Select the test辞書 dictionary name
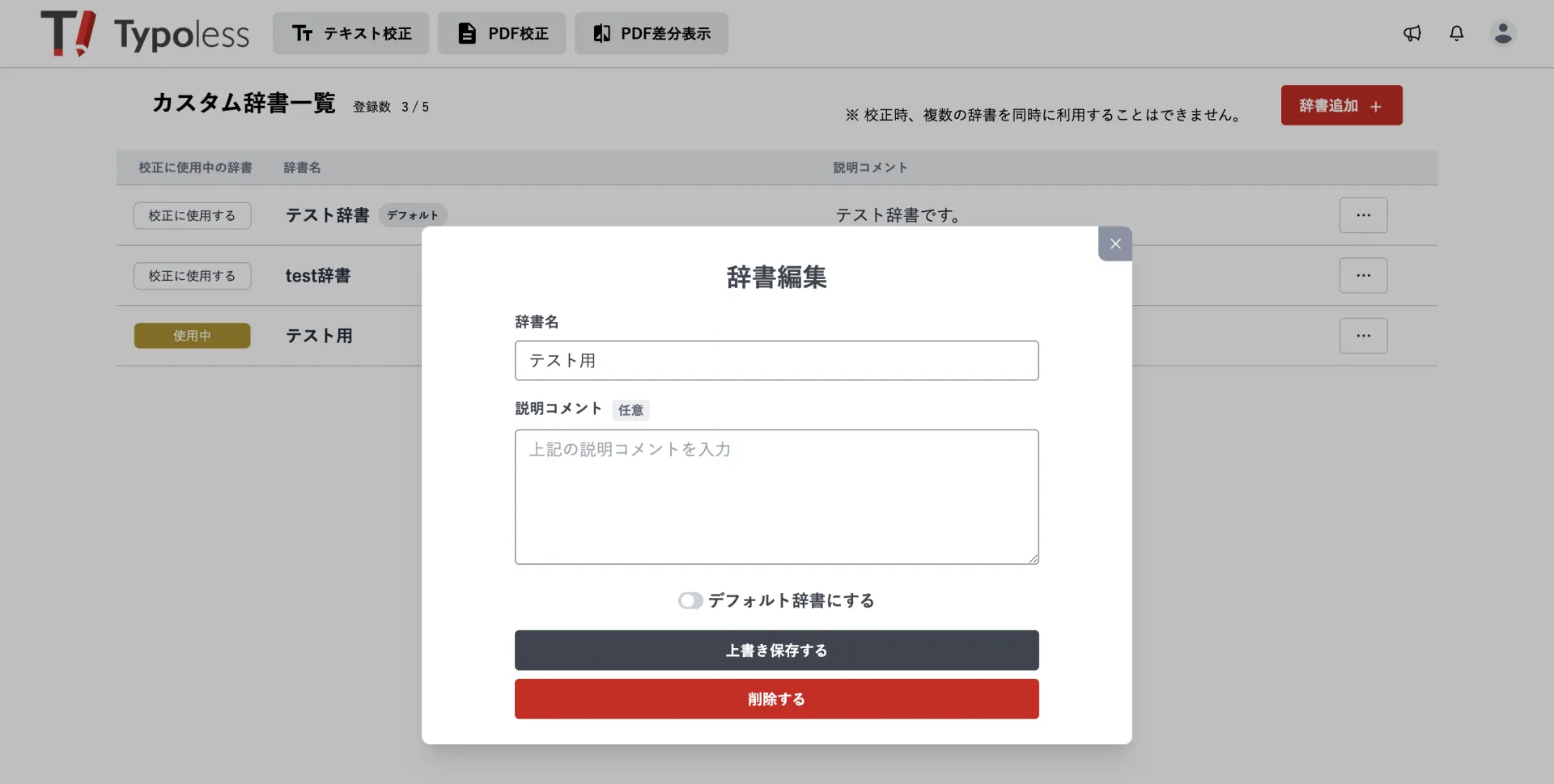The width and height of the screenshot is (1554, 784). 318,276
